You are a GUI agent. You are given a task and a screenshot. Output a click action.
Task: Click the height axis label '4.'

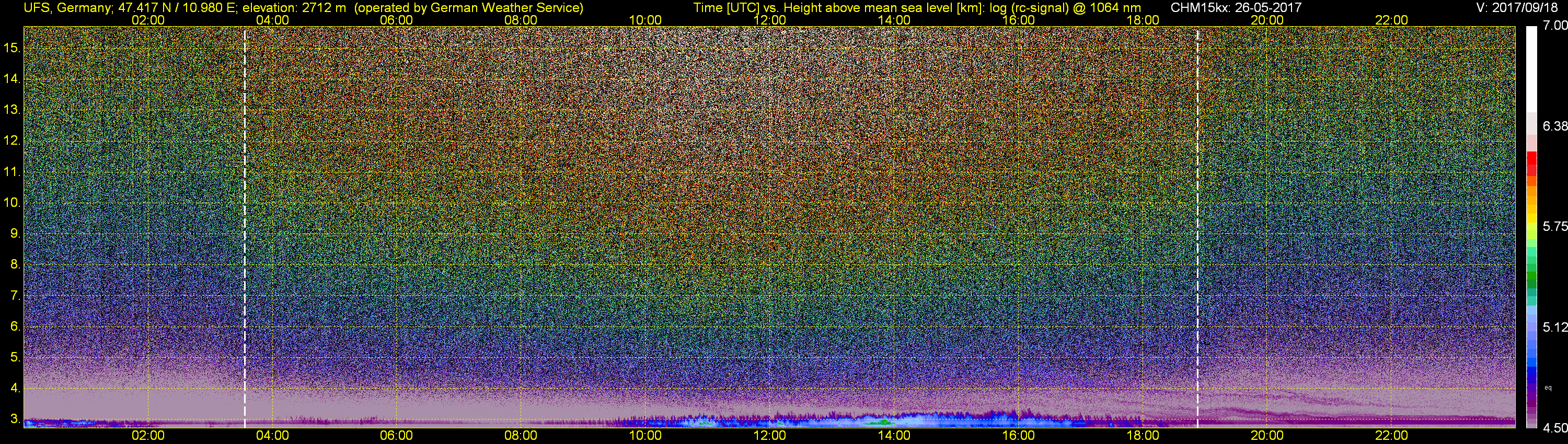16,388
